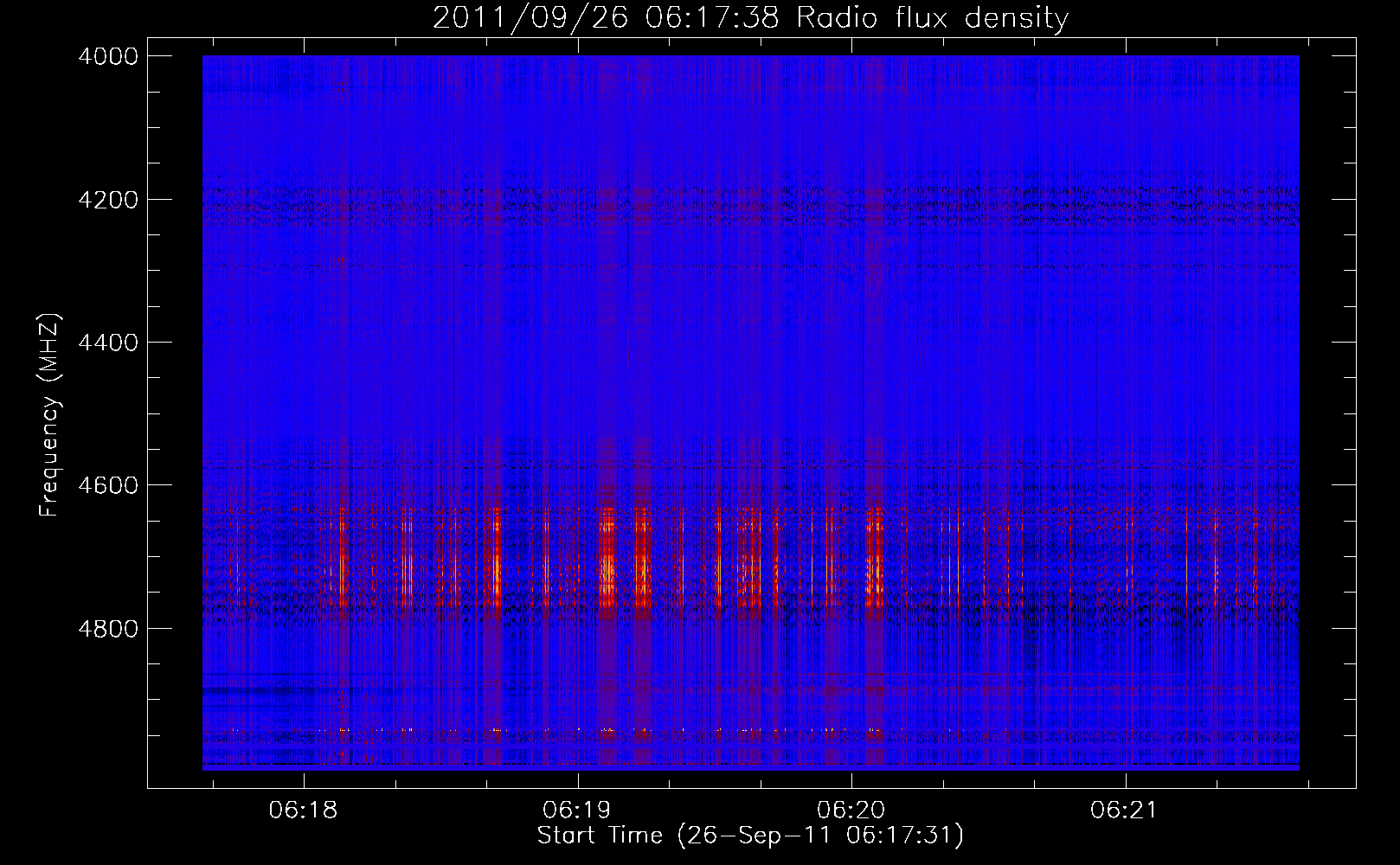
Task: Click the 4200 frequency axis label
Action: (108, 200)
